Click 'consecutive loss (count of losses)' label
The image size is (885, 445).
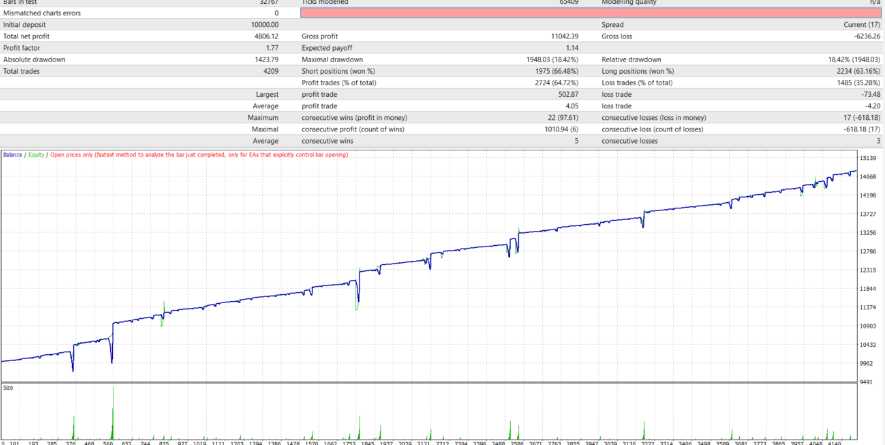pyautogui.click(x=652, y=129)
